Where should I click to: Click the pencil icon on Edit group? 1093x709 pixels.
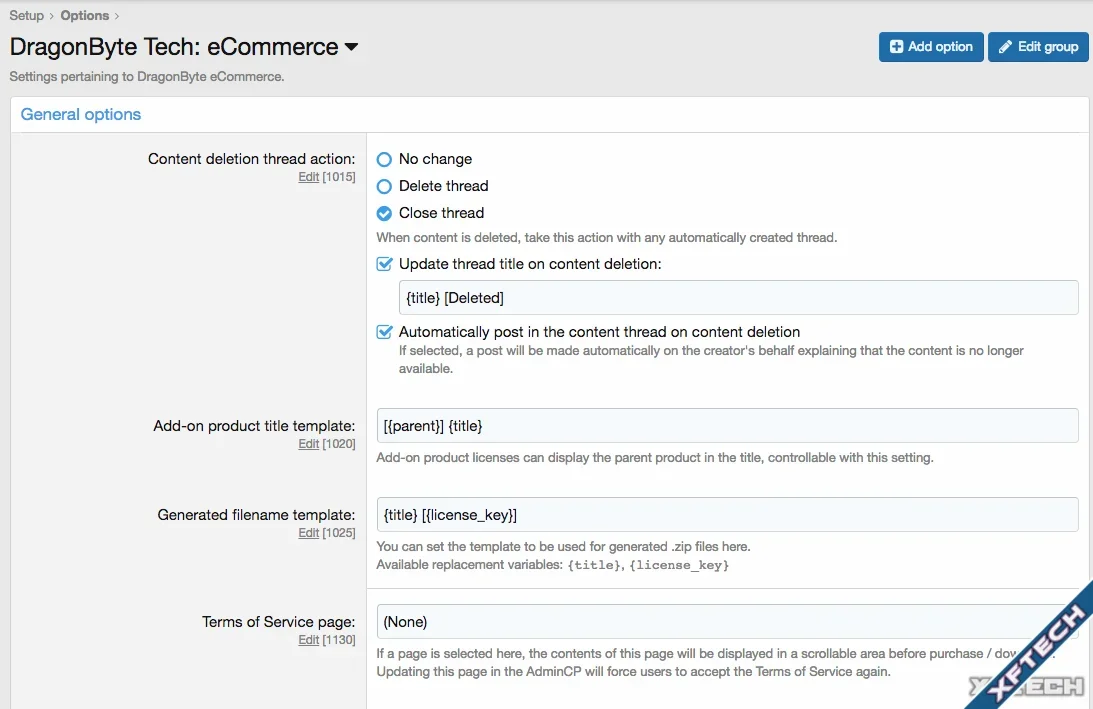point(1005,47)
